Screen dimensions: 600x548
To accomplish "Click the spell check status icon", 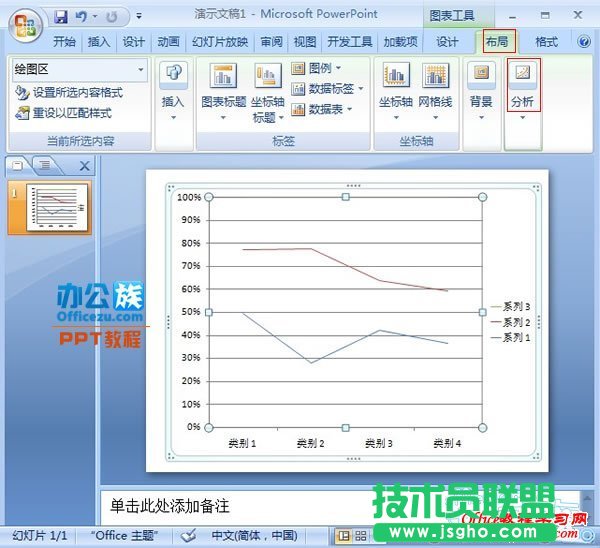I will pos(188,535).
